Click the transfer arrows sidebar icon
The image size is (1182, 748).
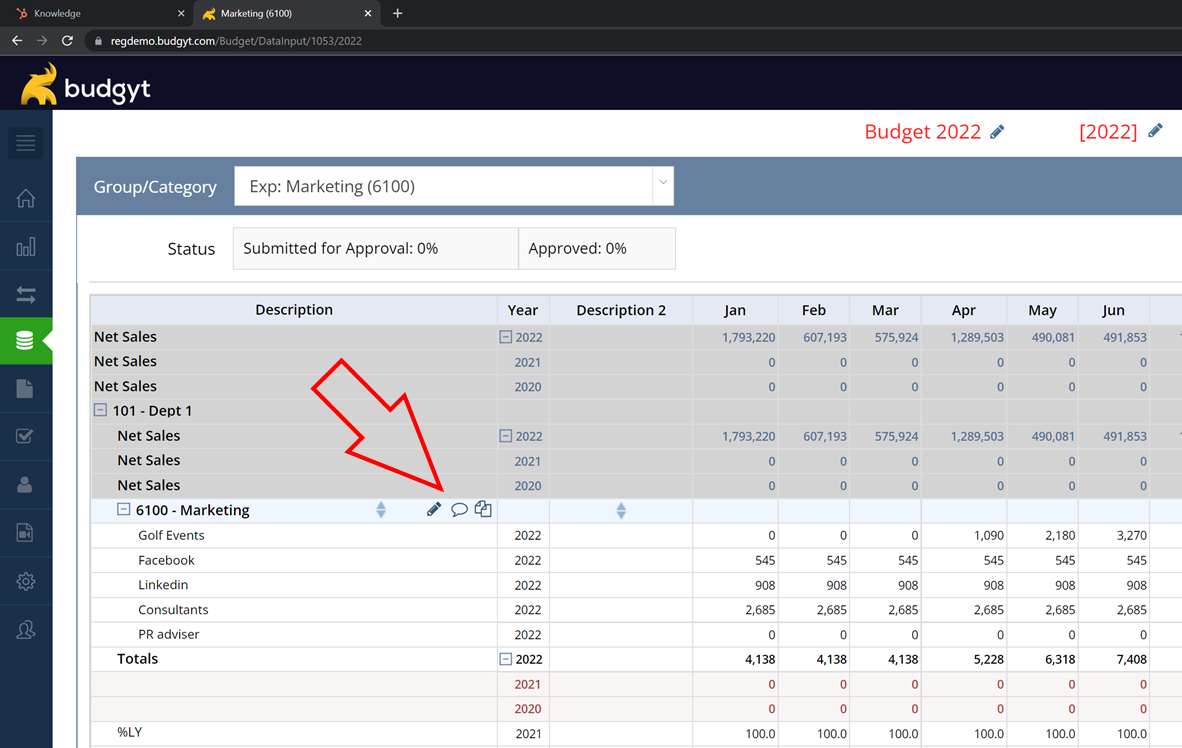coord(26,295)
